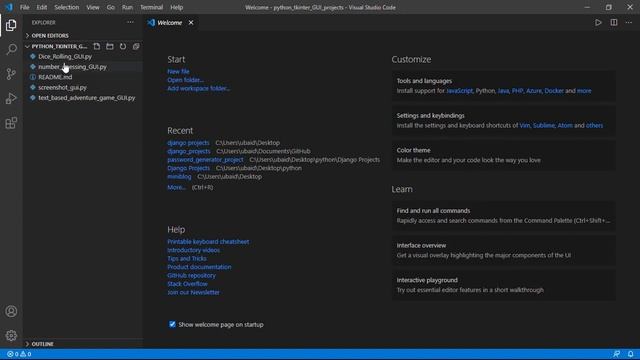640x360 pixels.
Task: Open the Source Control view
Action: click(11, 74)
